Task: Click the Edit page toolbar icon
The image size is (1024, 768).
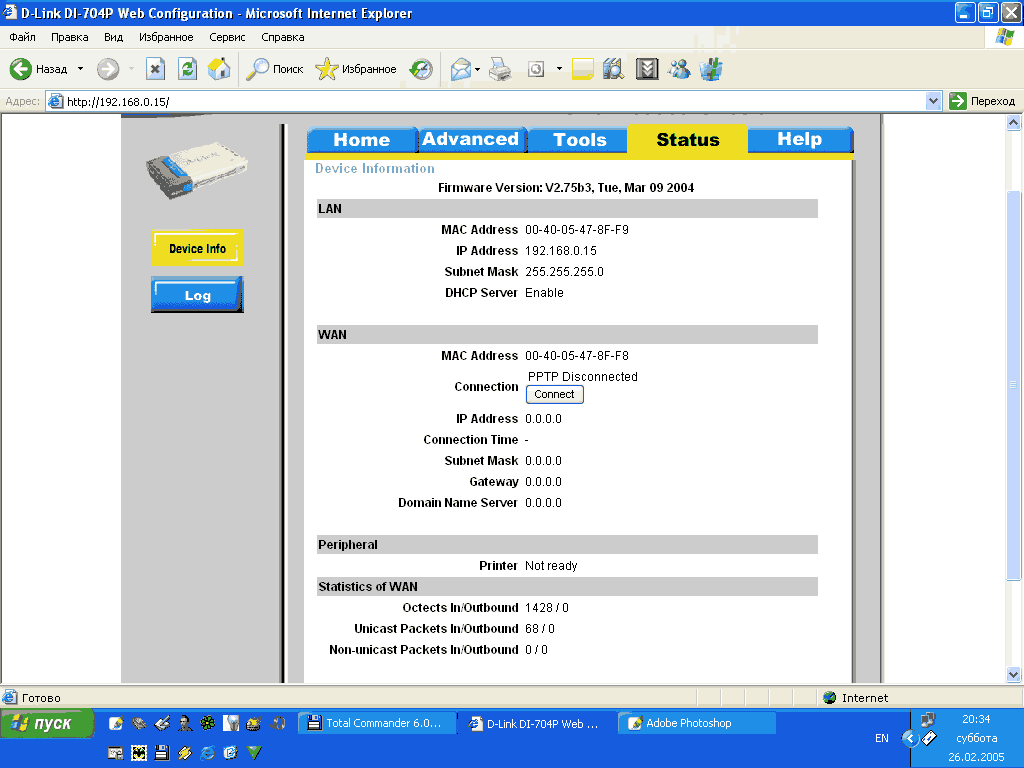Action: coord(536,69)
